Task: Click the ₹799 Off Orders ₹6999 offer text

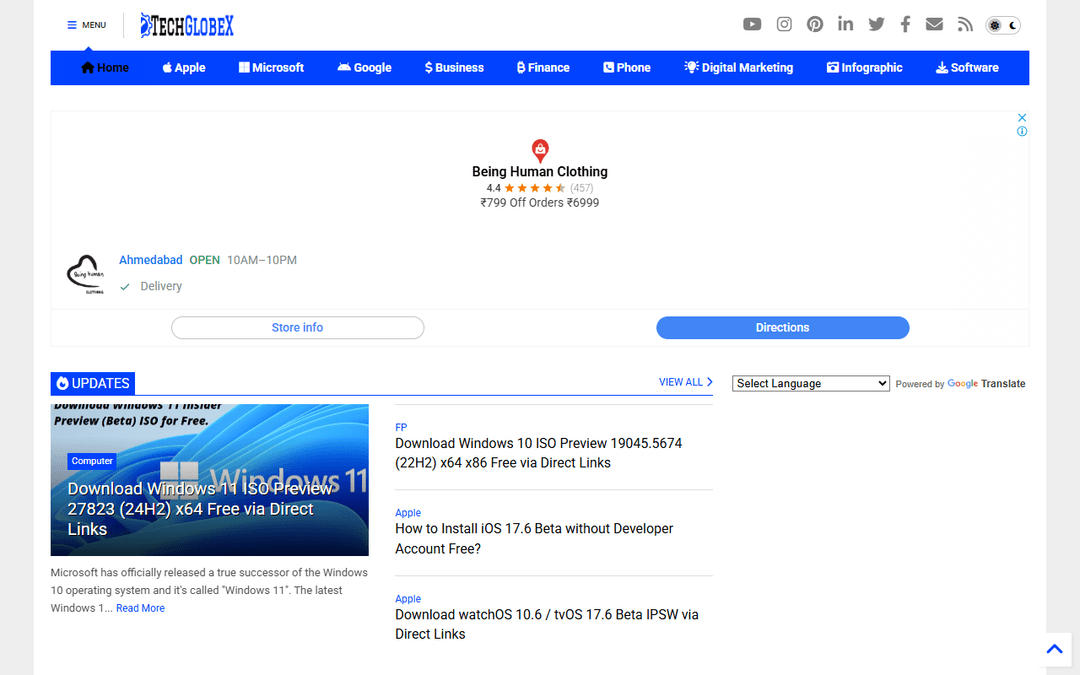Action: [x=540, y=202]
